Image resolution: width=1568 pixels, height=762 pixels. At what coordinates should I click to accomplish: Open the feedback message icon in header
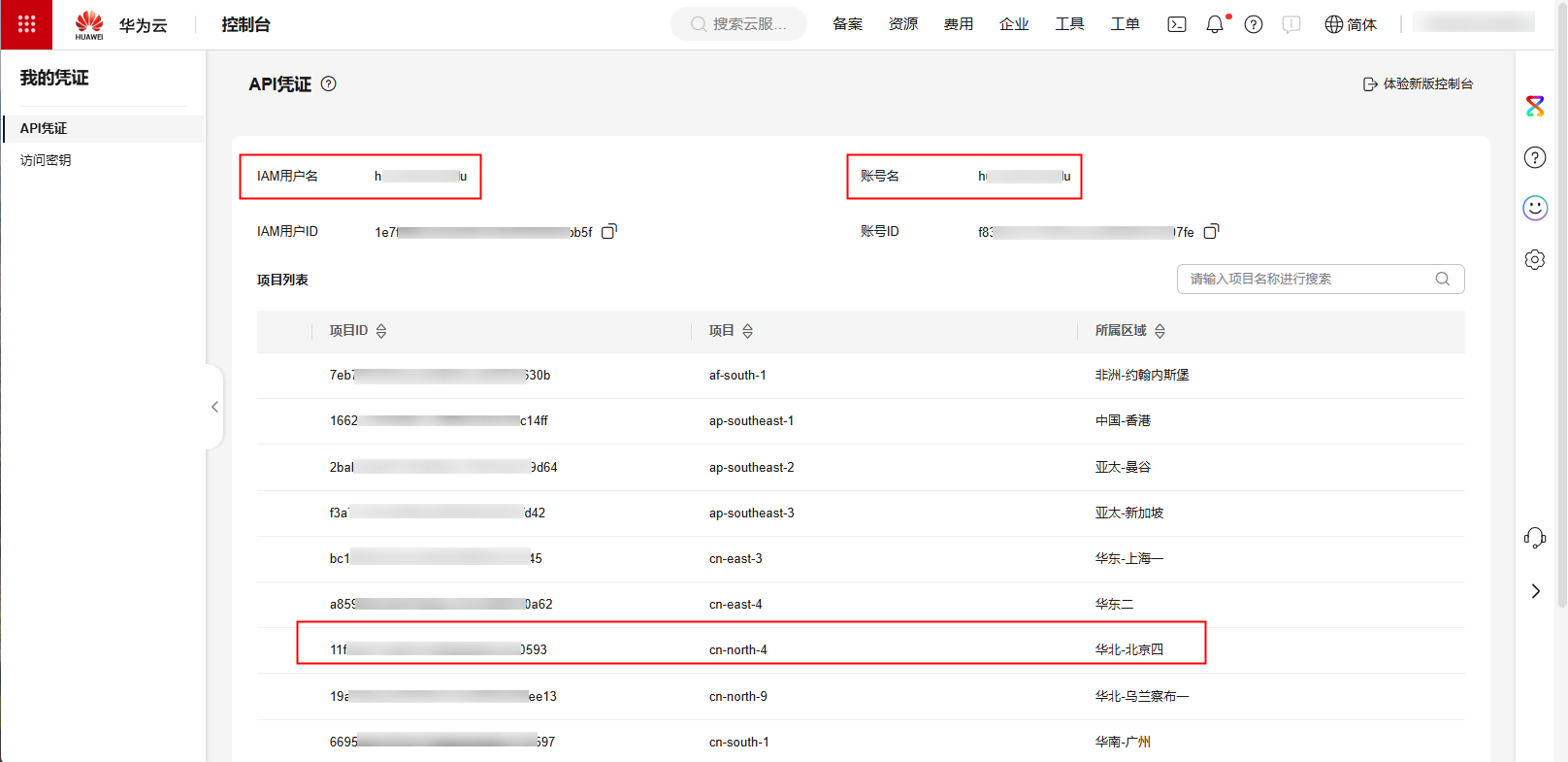pyautogui.click(x=1291, y=24)
